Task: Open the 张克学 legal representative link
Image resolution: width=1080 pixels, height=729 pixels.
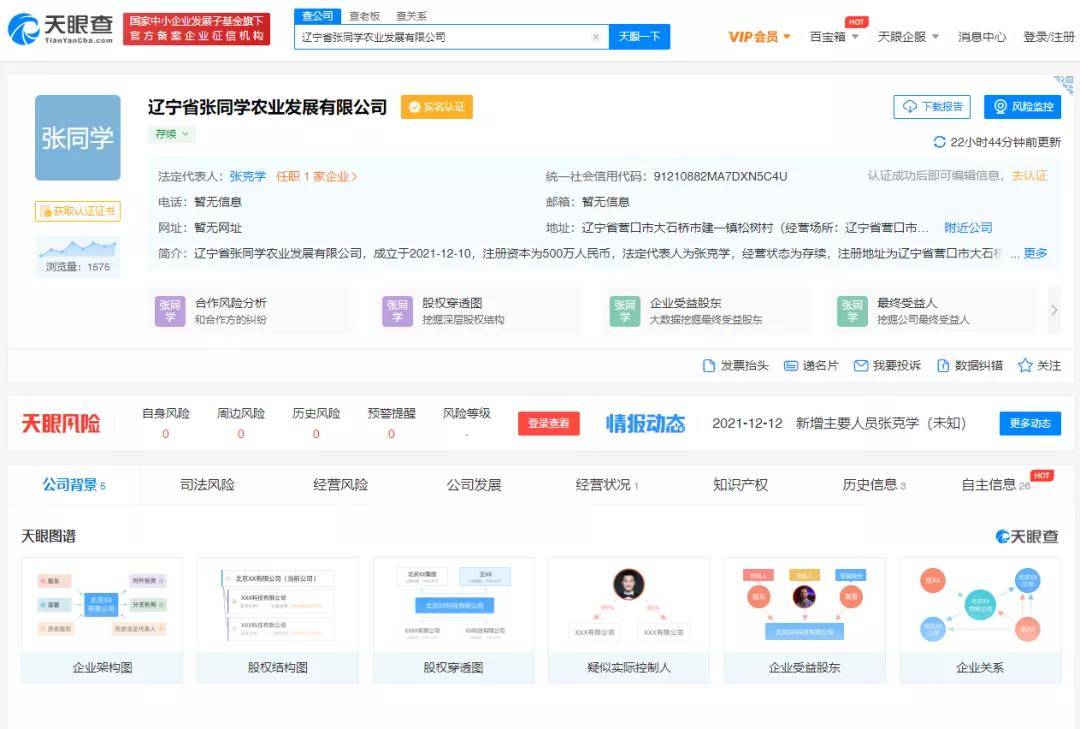Action: click(x=247, y=176)
